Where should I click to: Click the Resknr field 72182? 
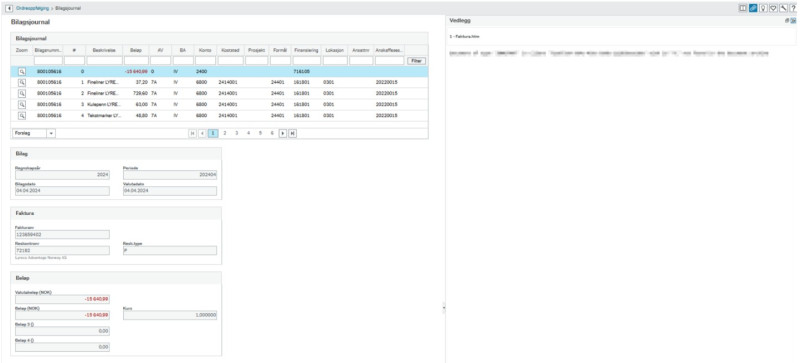pos(62,251)
